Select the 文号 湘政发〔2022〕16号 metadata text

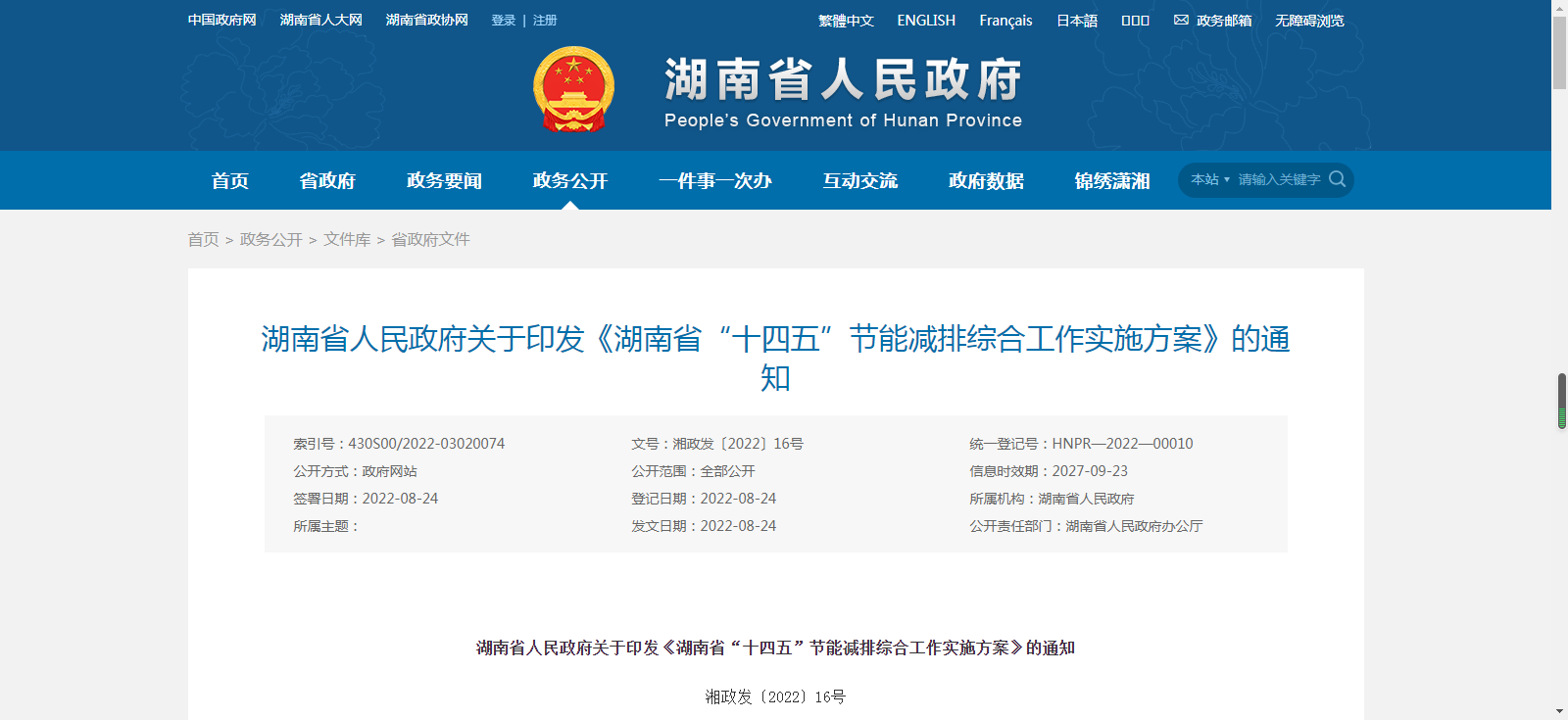pyautogui.click(x=717, y=444)
